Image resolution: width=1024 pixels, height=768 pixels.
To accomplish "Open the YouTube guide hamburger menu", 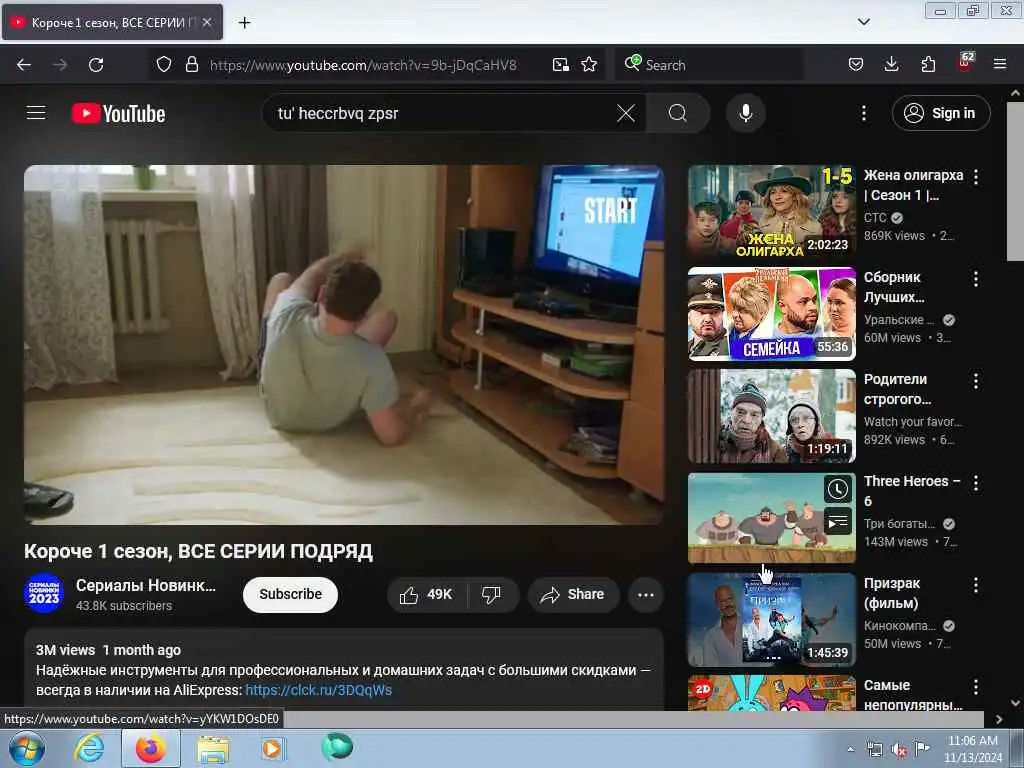I will click(x=36, y=113).
